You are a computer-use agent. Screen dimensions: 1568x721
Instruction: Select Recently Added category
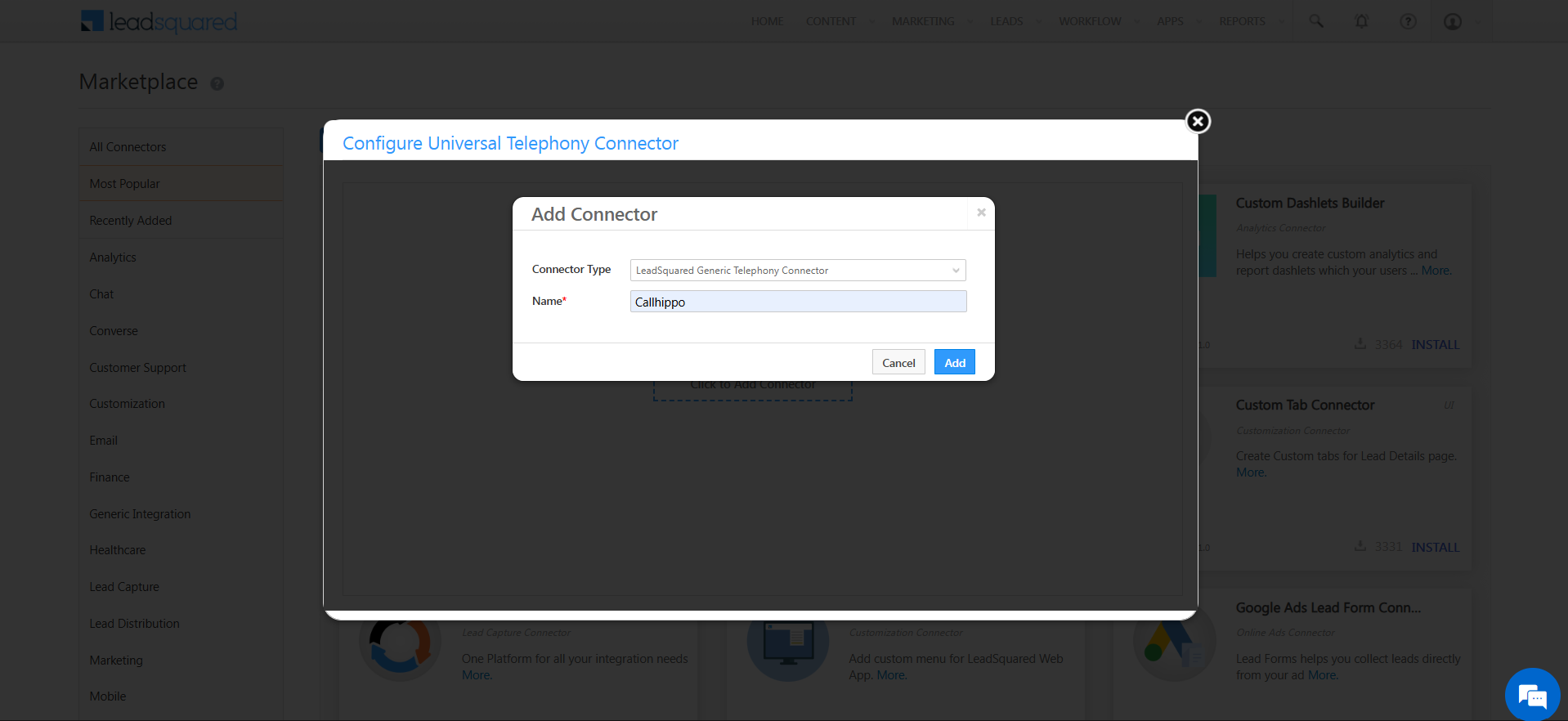[181, 221]
